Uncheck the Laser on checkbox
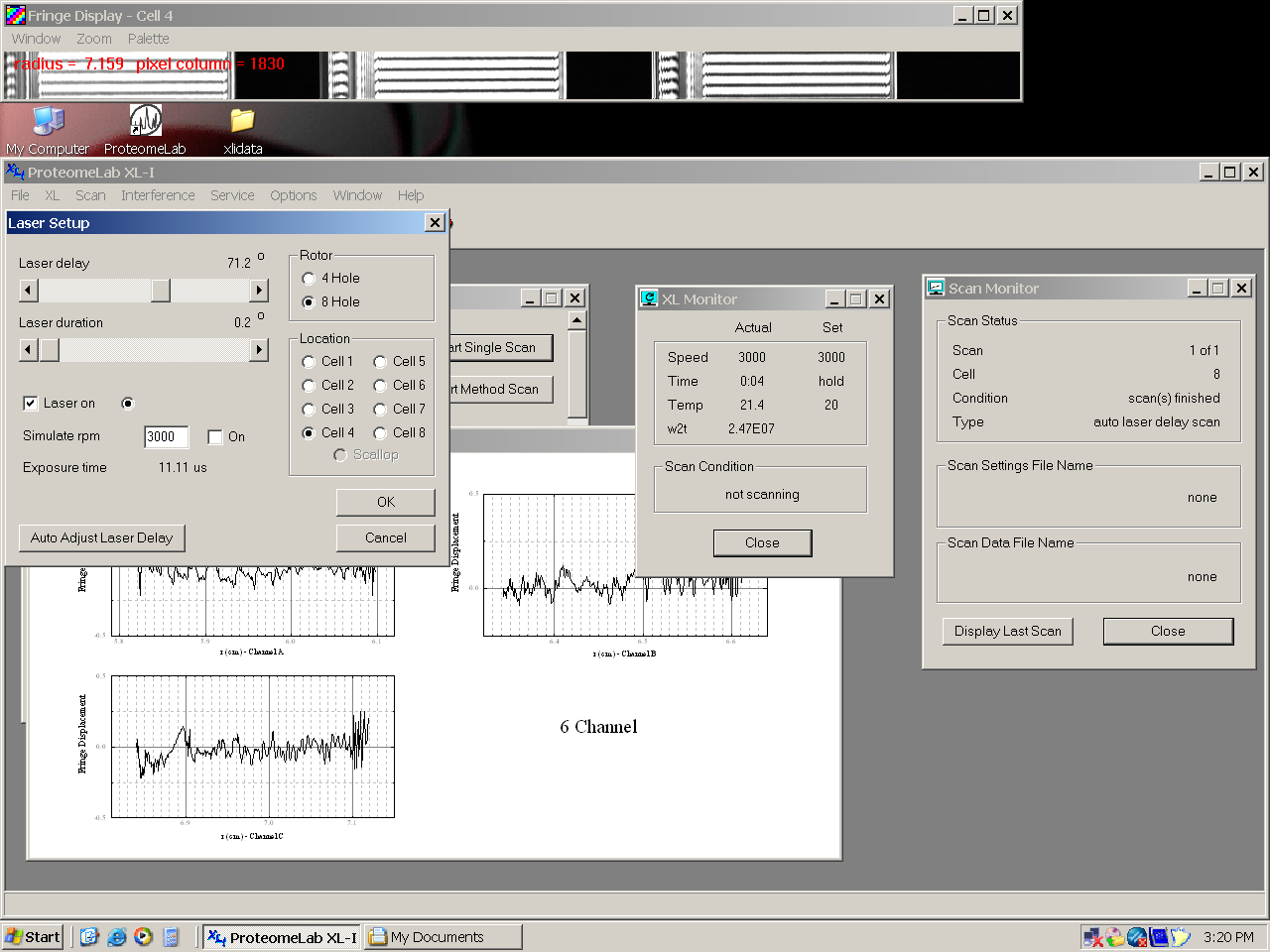 pyautogui.click(x=31, y=404)
